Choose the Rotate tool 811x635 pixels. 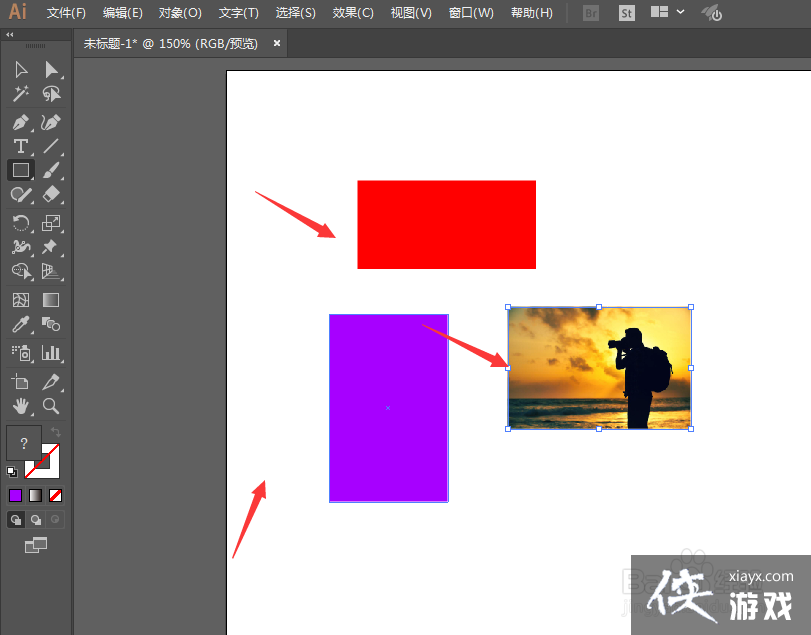point(20,223)
